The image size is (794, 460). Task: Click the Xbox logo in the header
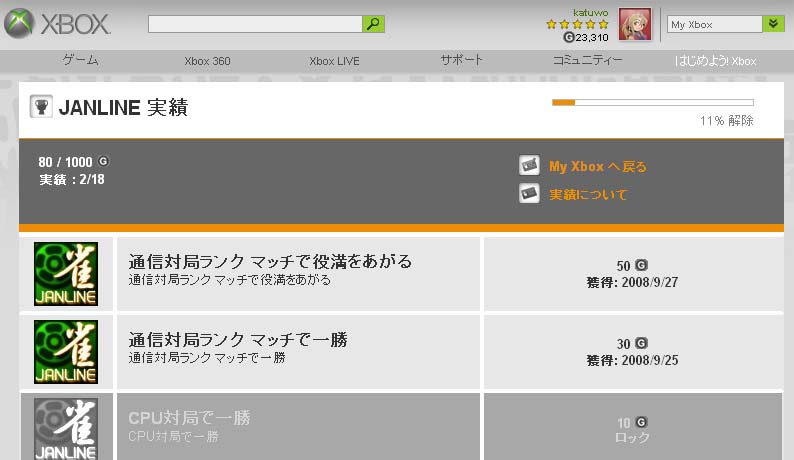(57, 24)
